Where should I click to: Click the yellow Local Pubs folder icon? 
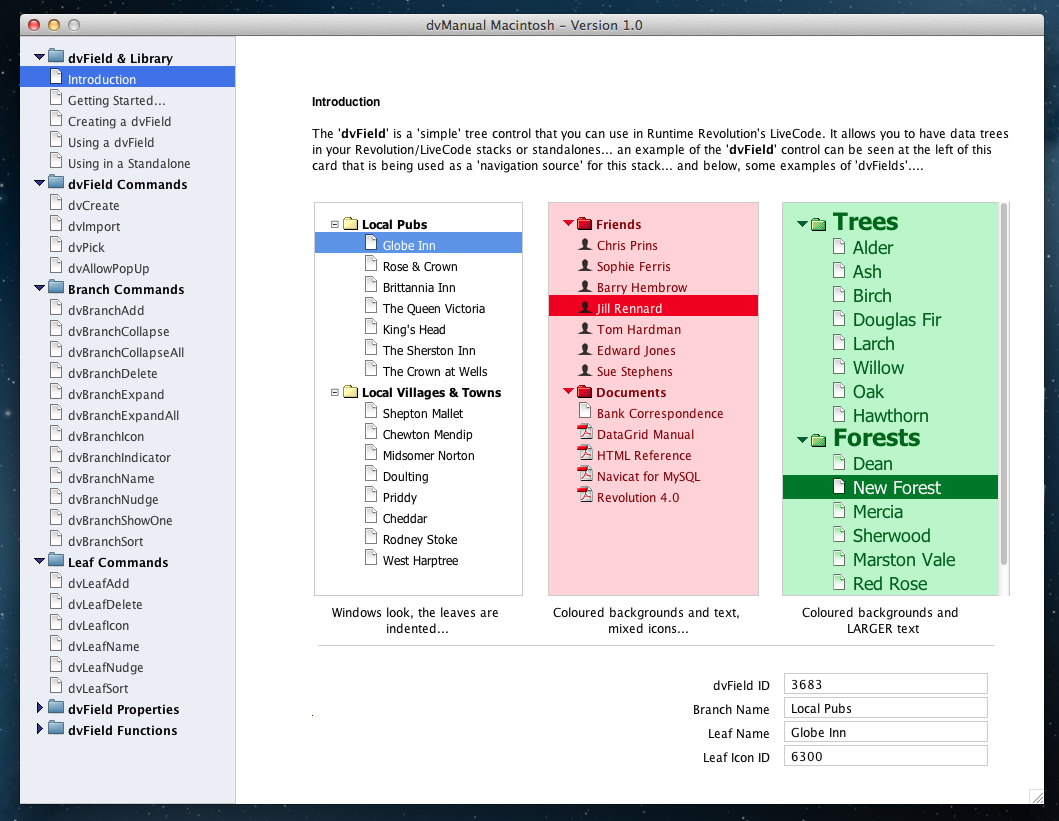[350, 224]
